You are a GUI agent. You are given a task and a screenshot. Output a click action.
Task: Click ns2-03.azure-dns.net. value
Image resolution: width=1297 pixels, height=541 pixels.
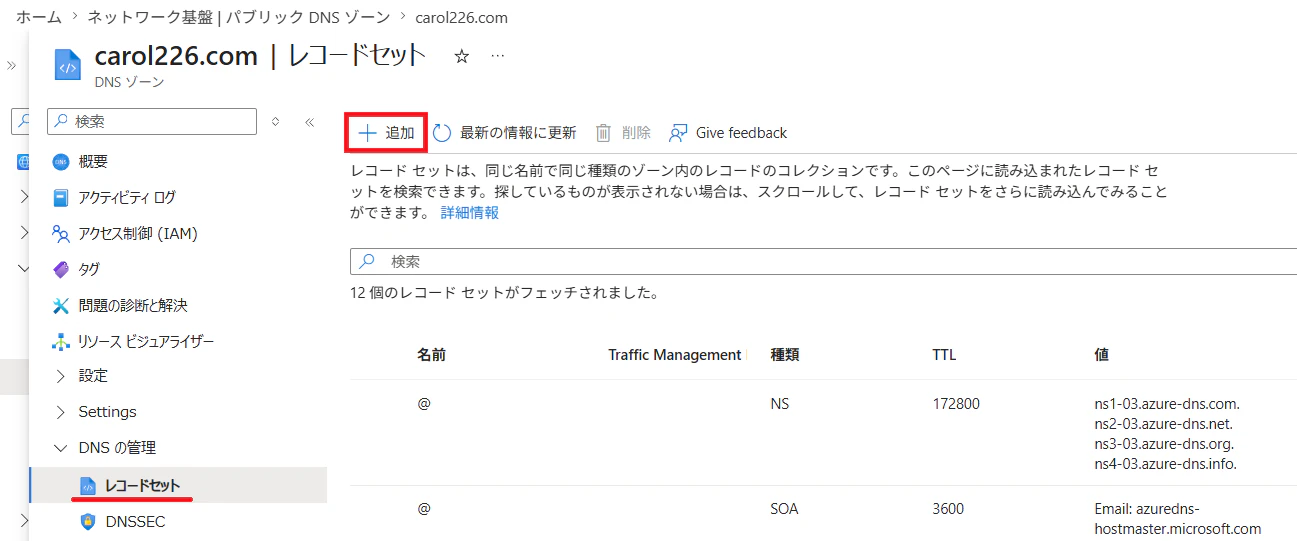(1165, 424)
